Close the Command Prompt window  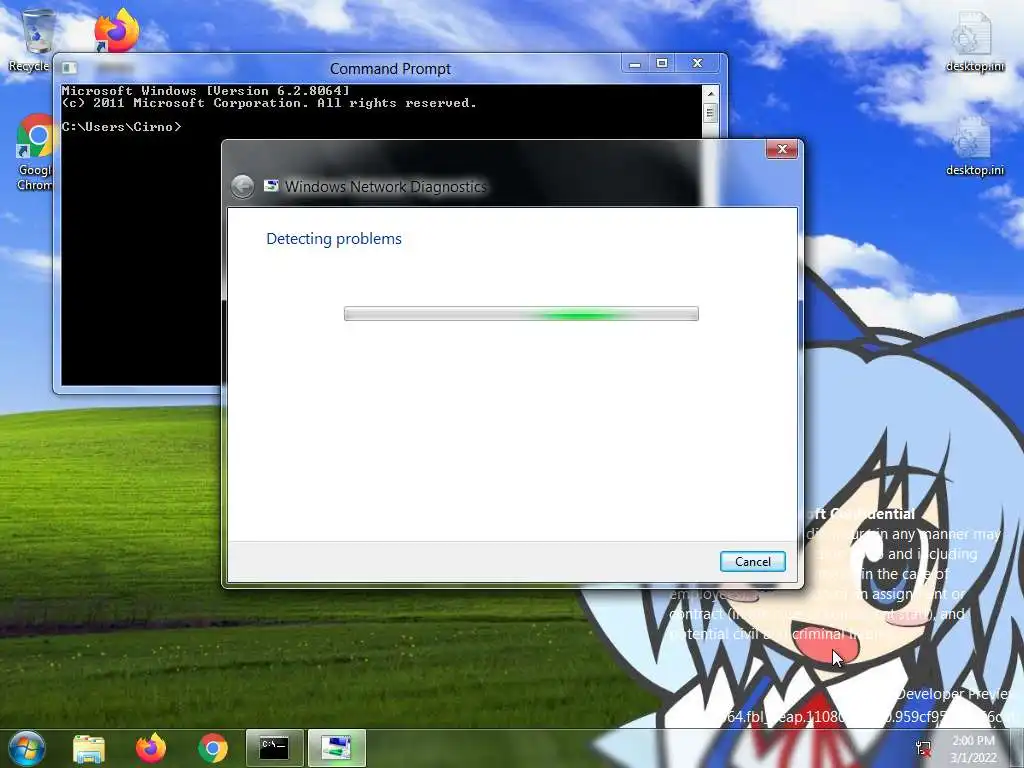pyautogui.click(x=697, y=64)
